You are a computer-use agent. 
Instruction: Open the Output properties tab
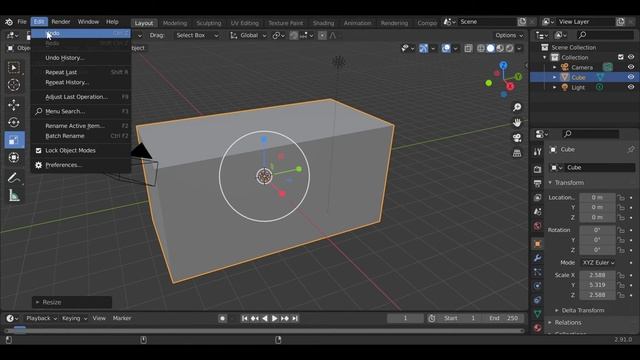coord(538,183)
